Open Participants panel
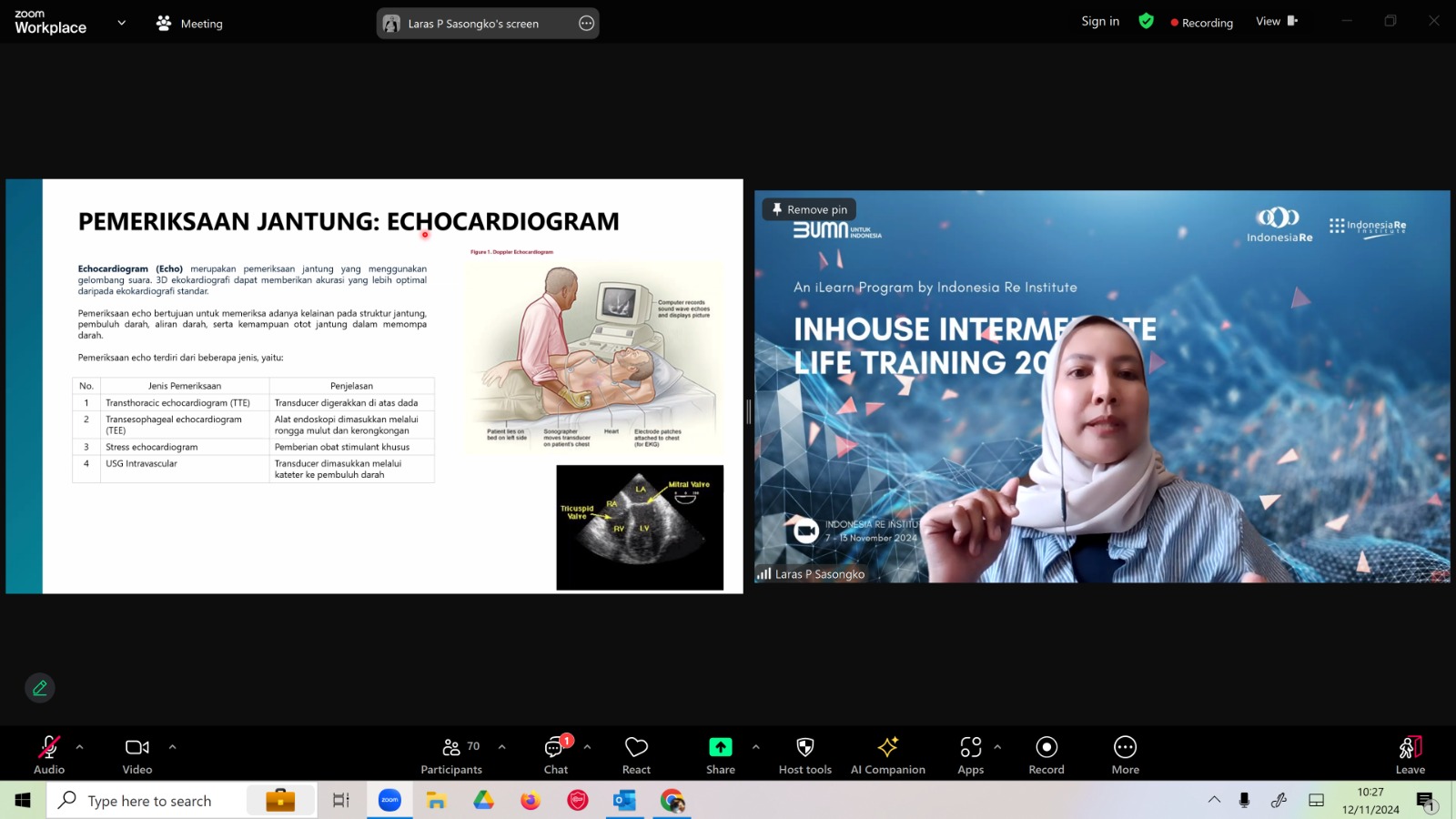 (451, 754)
